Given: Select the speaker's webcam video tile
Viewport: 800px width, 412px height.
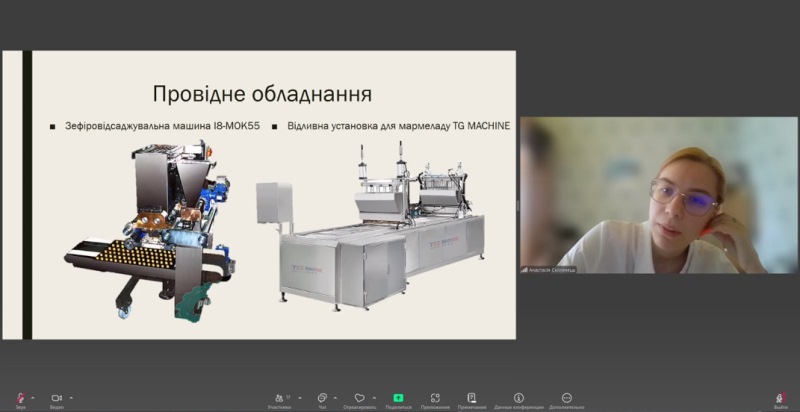Looking at the screenshot, I should pyautogui.click(x=658, y=195).
